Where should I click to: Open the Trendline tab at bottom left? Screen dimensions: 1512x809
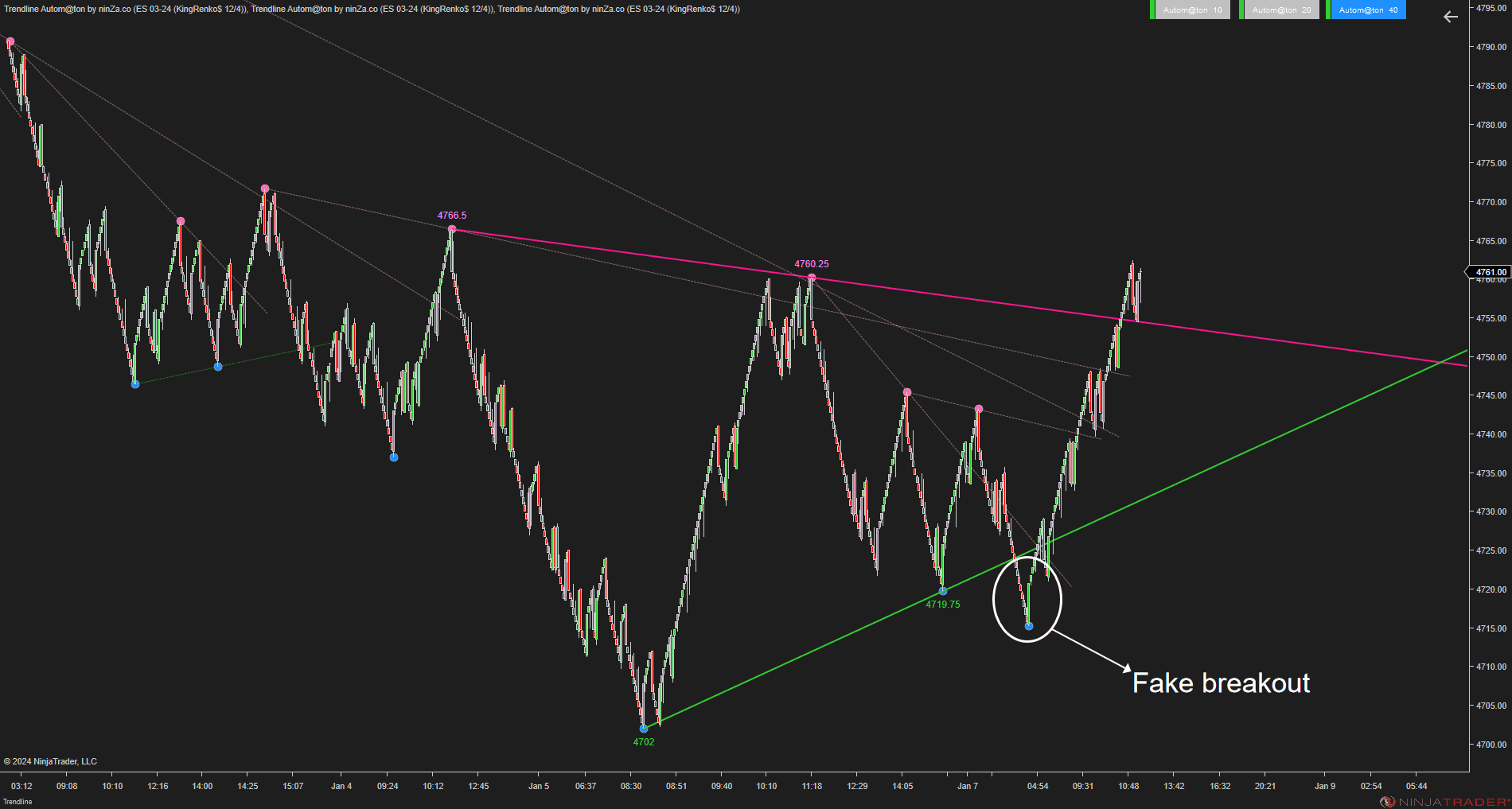pos(18,801)
